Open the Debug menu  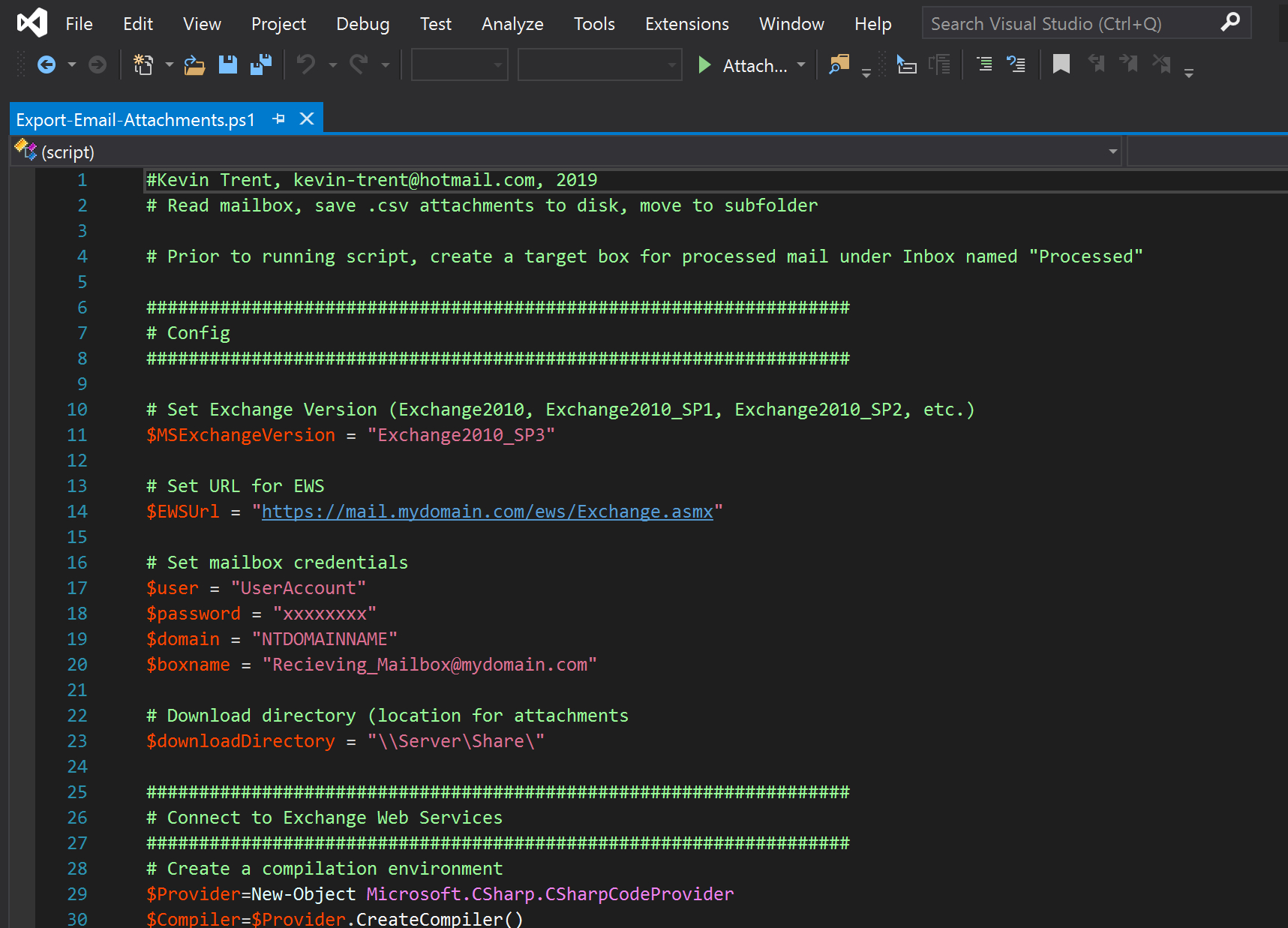362,24
